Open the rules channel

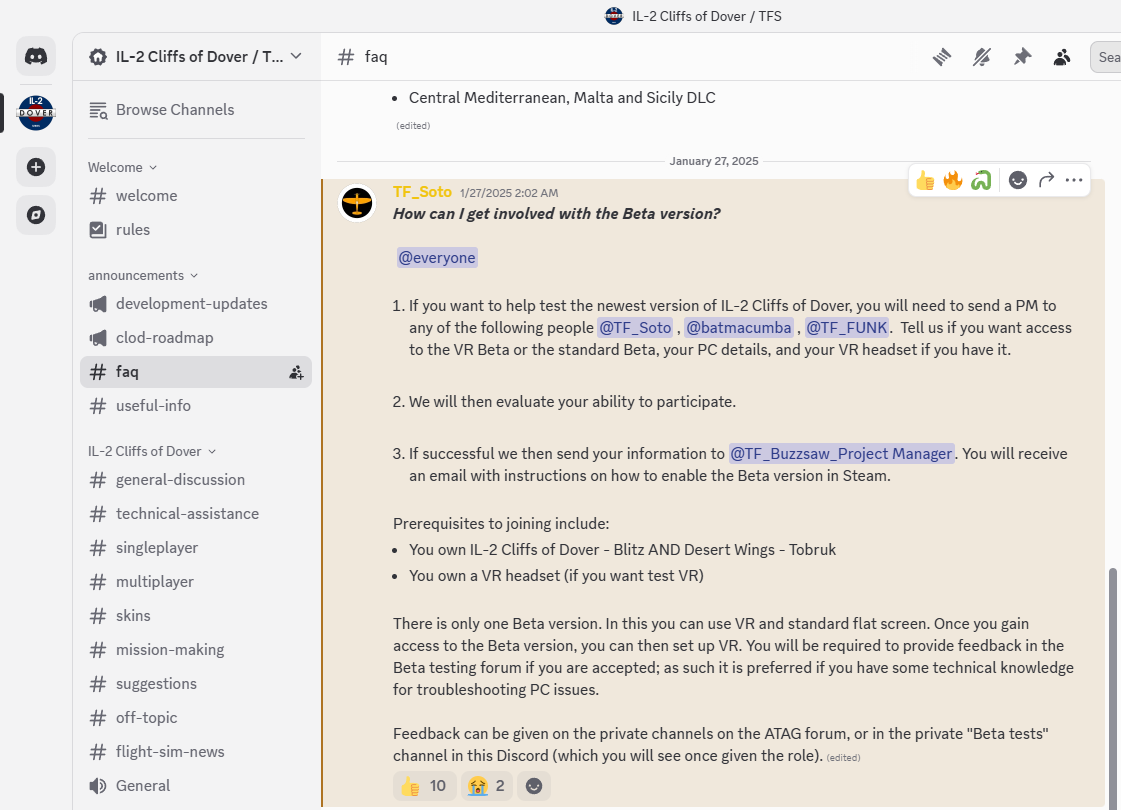coord(196,229)
